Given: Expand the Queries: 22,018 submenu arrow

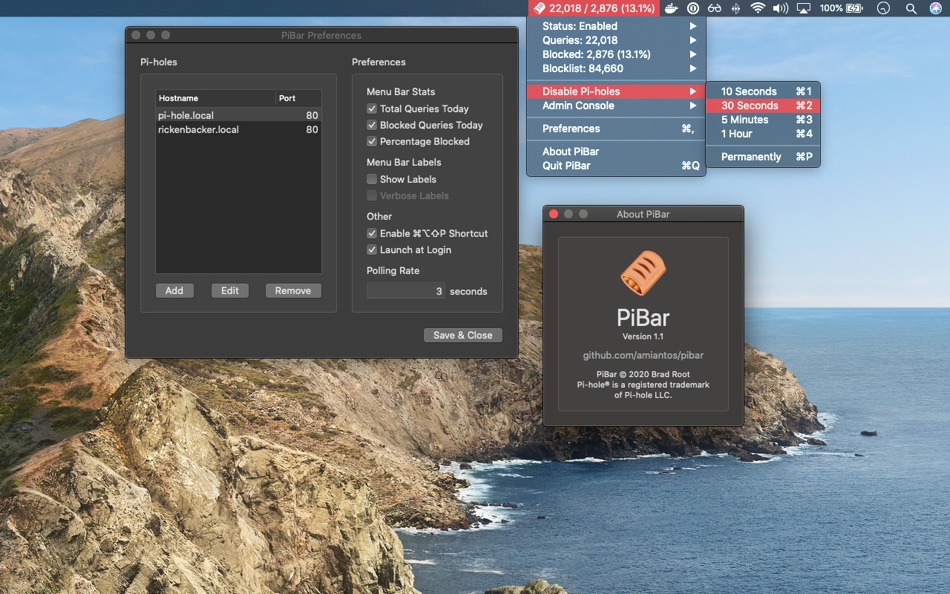Looking at the screenshot, I should pos(693,40).
